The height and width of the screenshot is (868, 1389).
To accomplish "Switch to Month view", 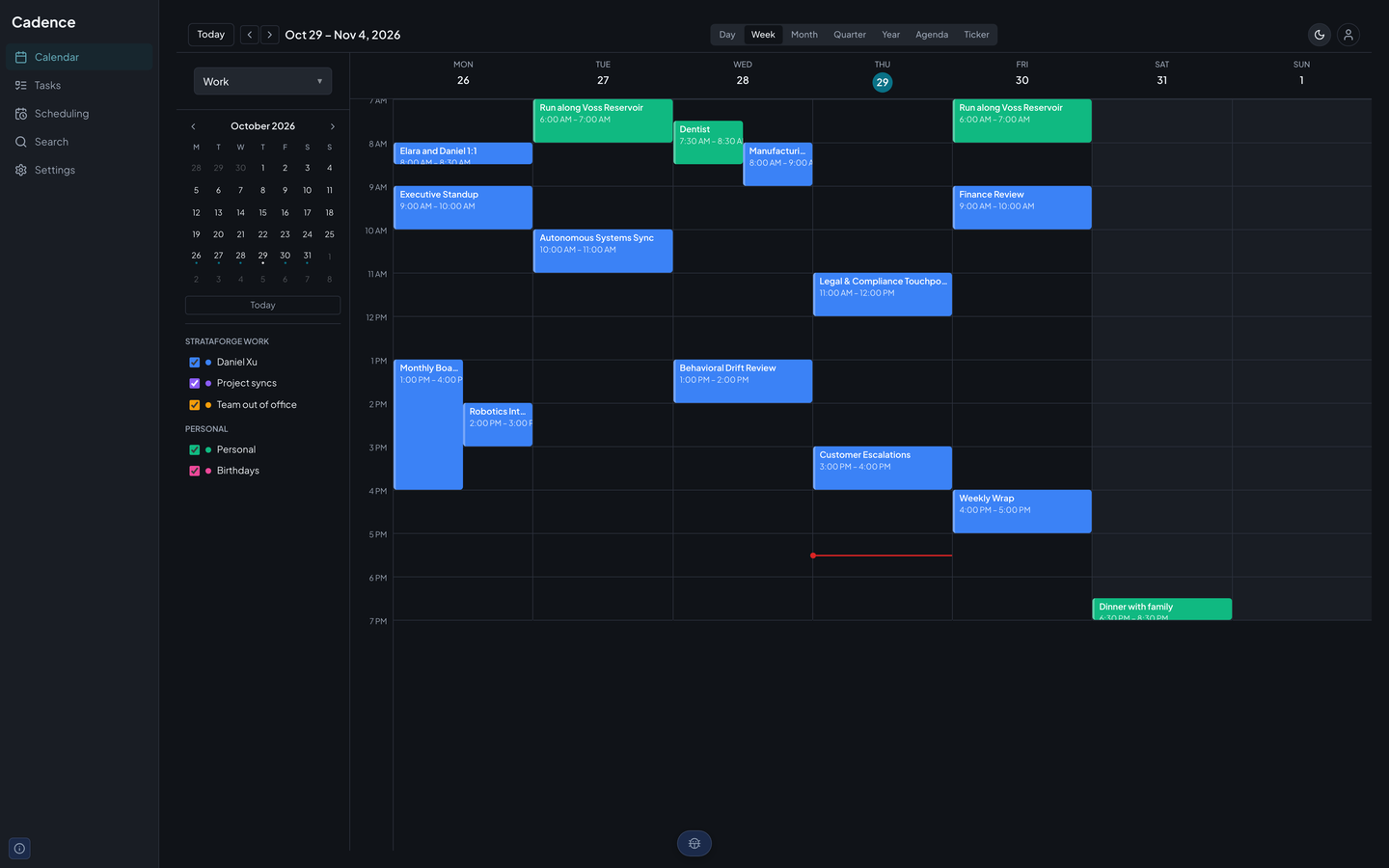I will pos(804,35).
